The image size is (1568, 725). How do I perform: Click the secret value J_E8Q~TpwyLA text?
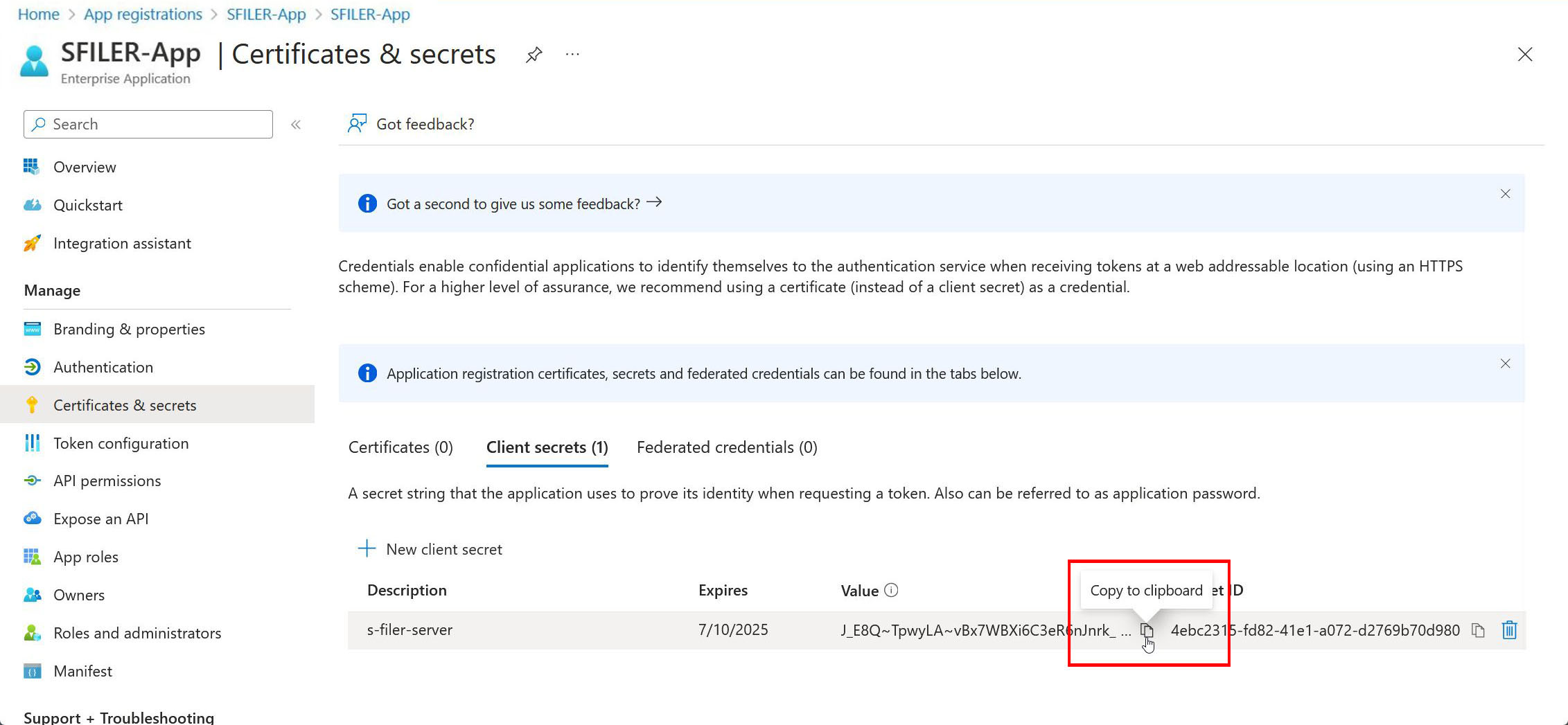pos(985,630)
